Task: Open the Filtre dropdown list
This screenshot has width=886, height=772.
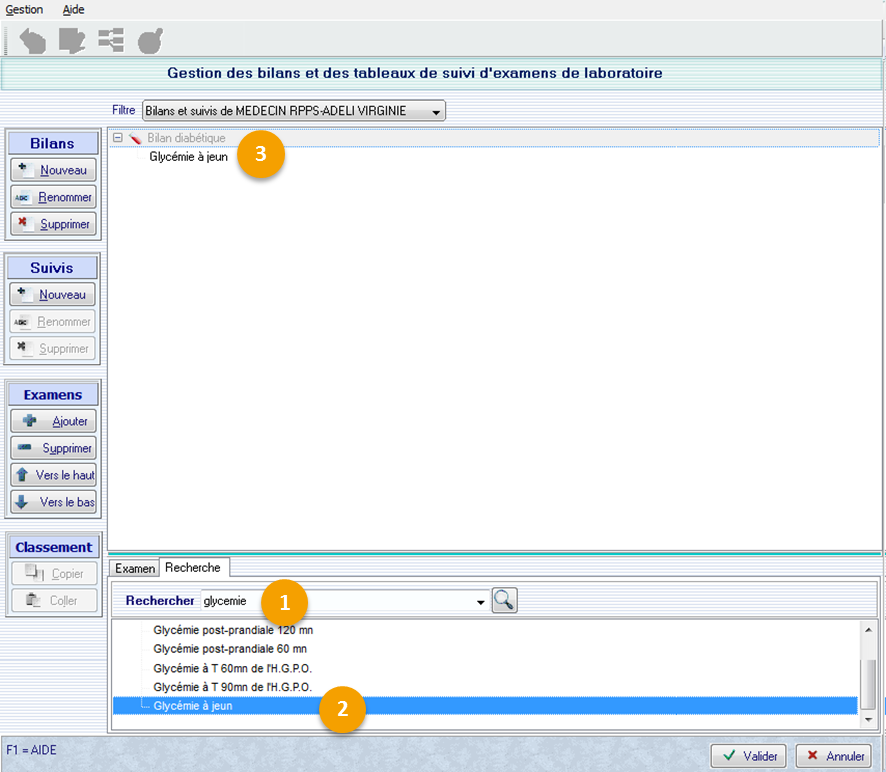Action: click(x=435, y=111)
